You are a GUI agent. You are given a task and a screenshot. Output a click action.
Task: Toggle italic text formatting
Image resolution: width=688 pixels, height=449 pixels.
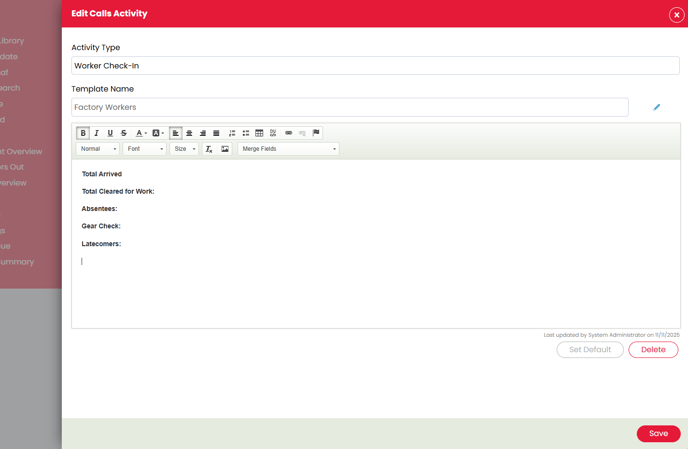pos(97,133)
